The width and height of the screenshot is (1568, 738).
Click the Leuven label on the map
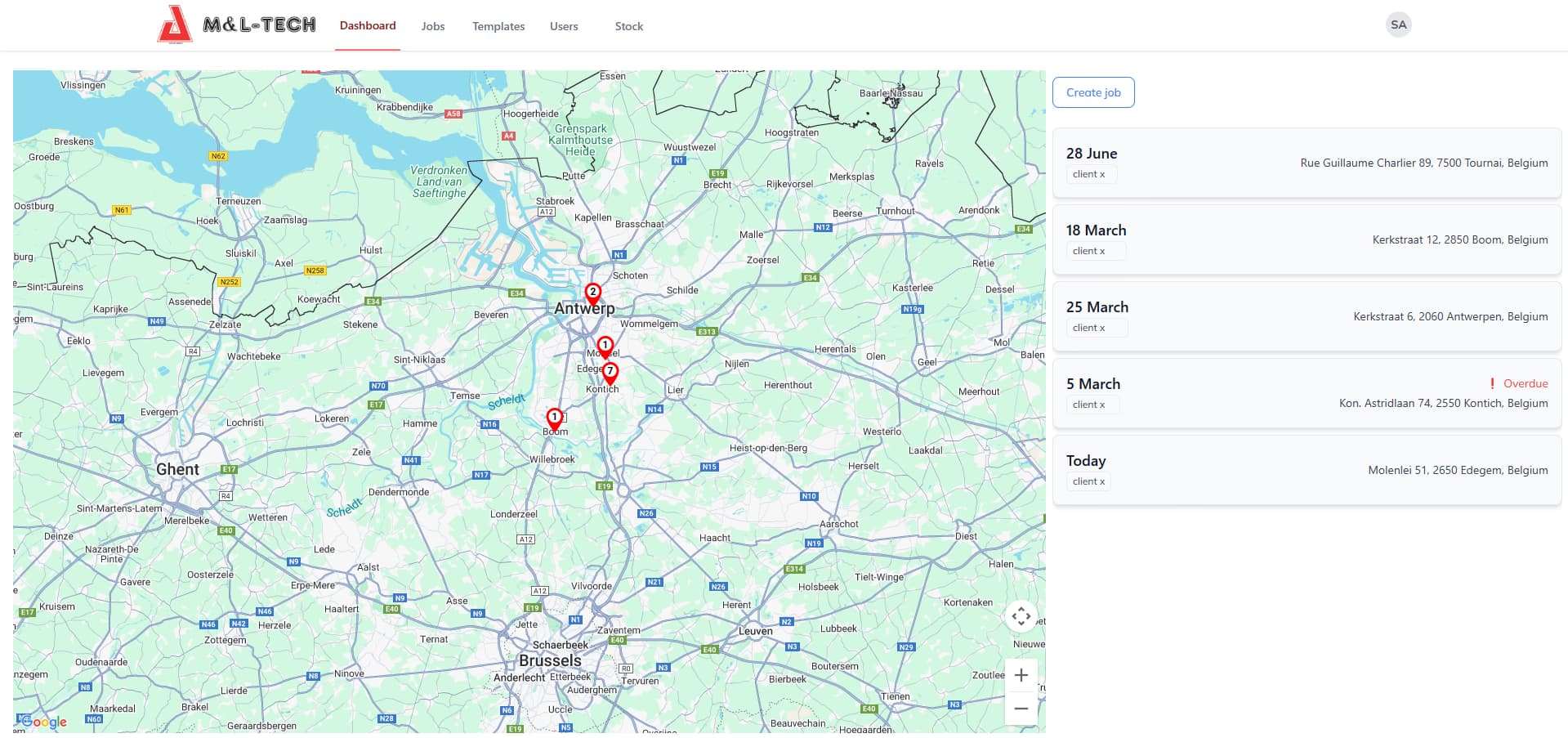coord(755,631)
